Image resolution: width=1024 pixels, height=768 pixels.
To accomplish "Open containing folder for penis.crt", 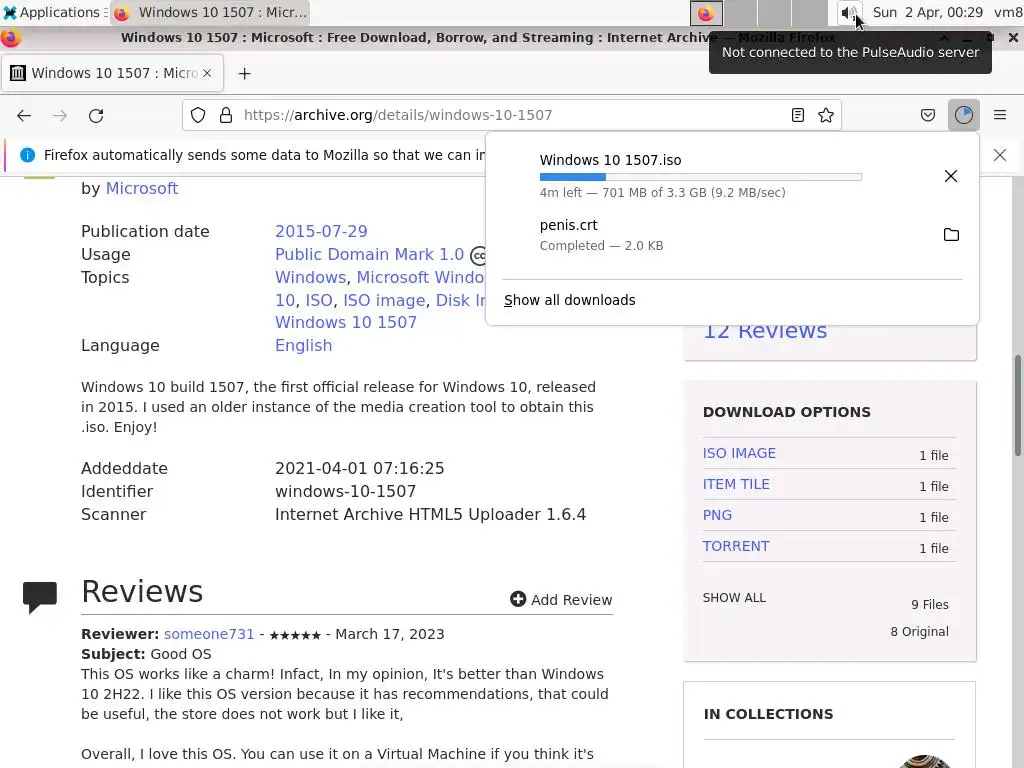I will (x=951, y=234).
